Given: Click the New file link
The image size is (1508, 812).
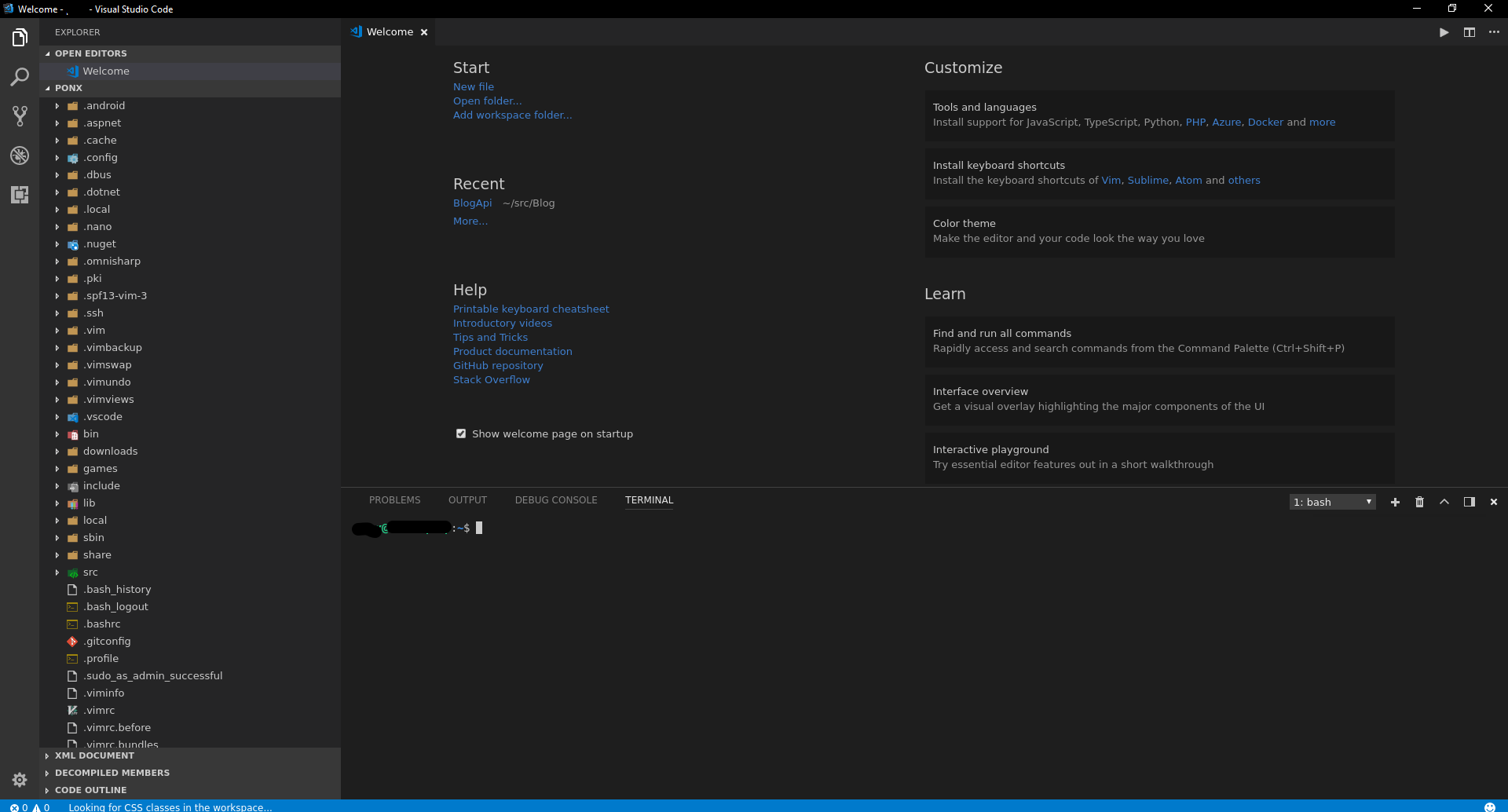Looking at the screenshot, I should point(474,86).
